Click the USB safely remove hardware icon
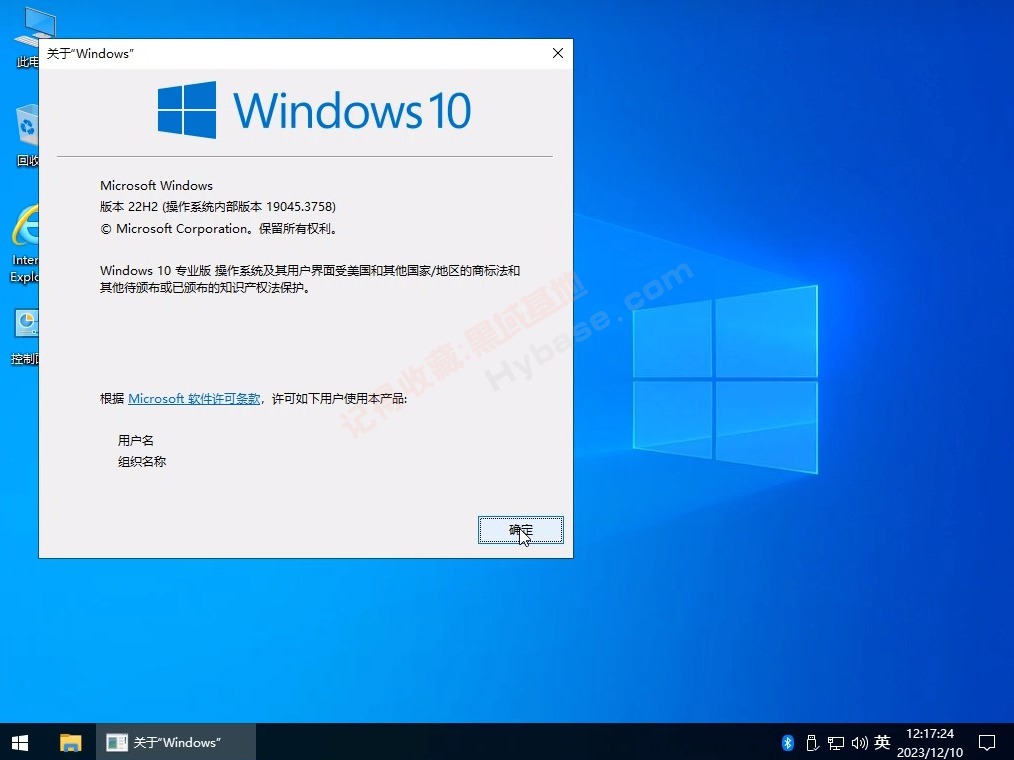The image size is (1014, 760). 812,743
